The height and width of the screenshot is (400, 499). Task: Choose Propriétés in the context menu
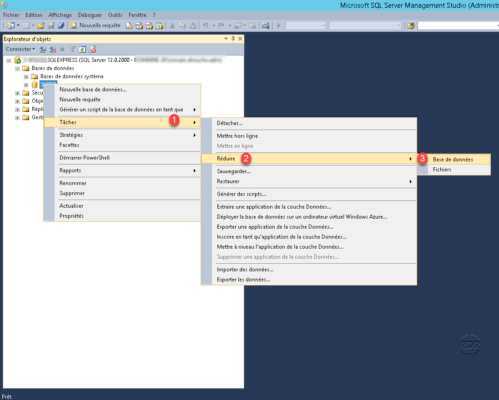[x=122, y=216]
